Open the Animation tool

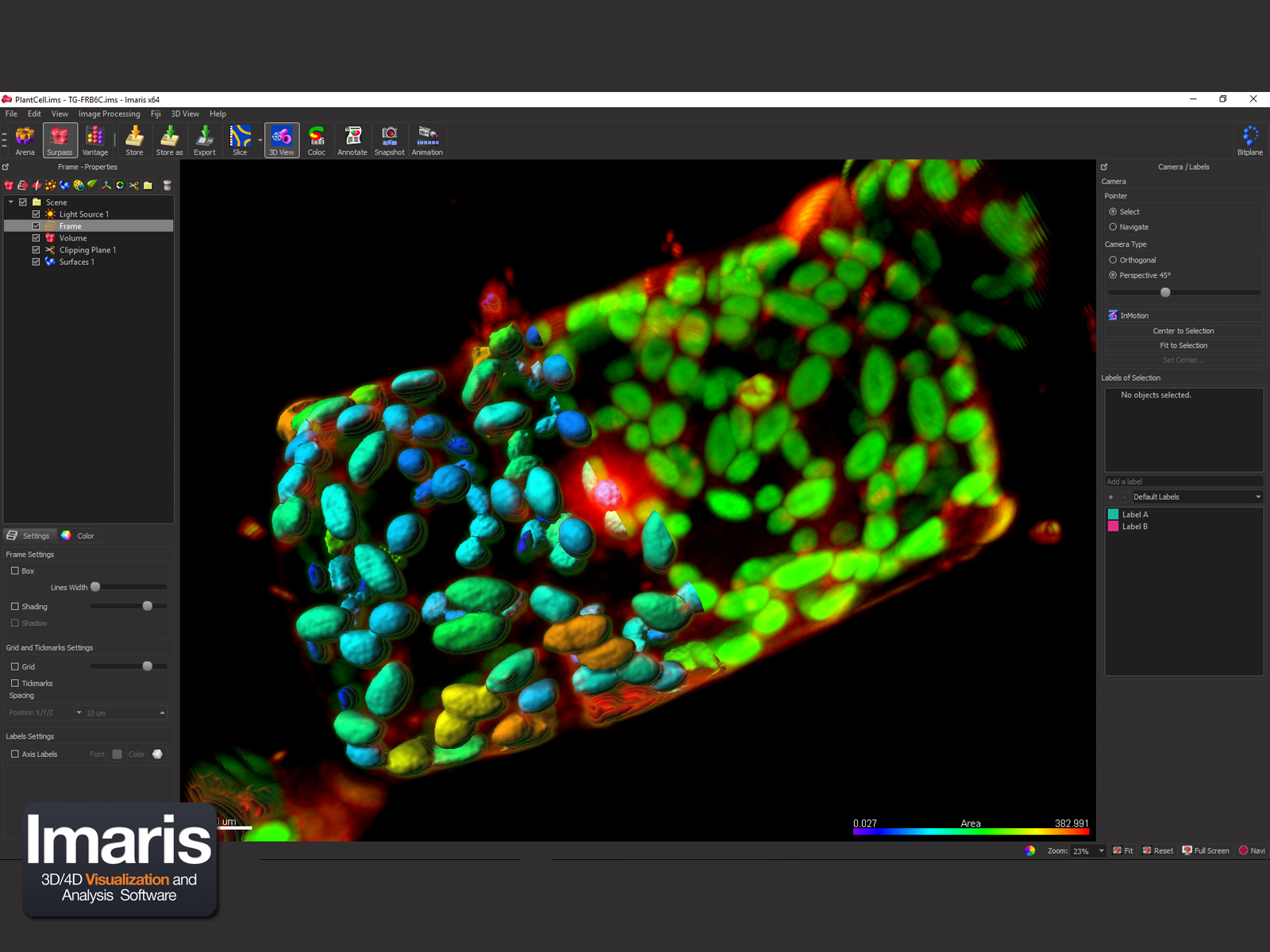(427, 140)
